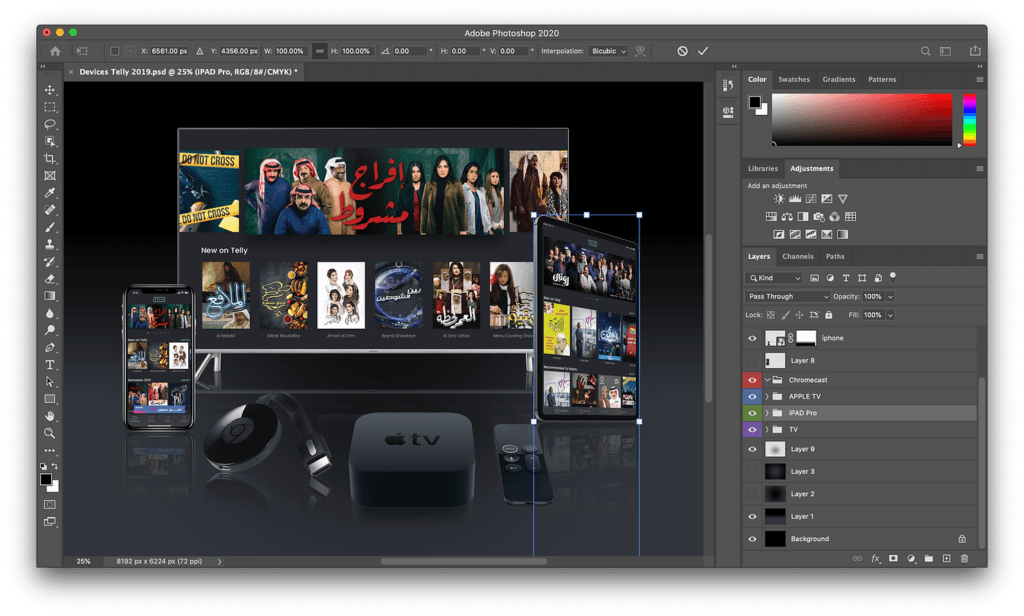Viewport: 1024px width, 616px height.
Task: Choose the Horizontal Type tool
Action: click(50, 365)
